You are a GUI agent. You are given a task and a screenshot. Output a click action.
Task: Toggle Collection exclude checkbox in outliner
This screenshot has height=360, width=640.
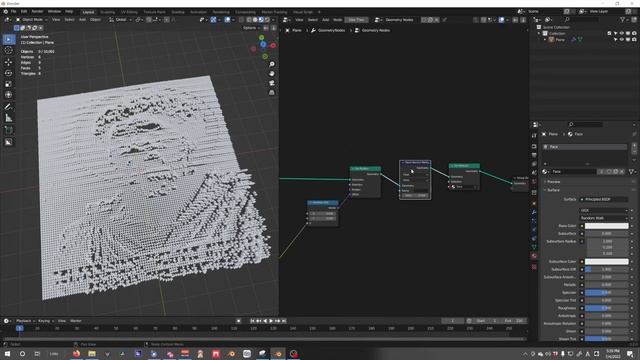[609, 33]
